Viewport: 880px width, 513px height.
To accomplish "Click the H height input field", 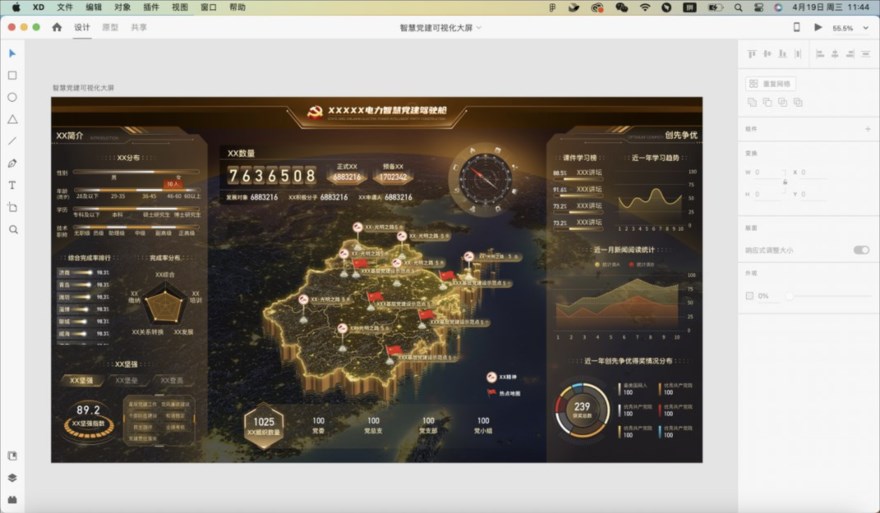I will (x=767, y=194).
